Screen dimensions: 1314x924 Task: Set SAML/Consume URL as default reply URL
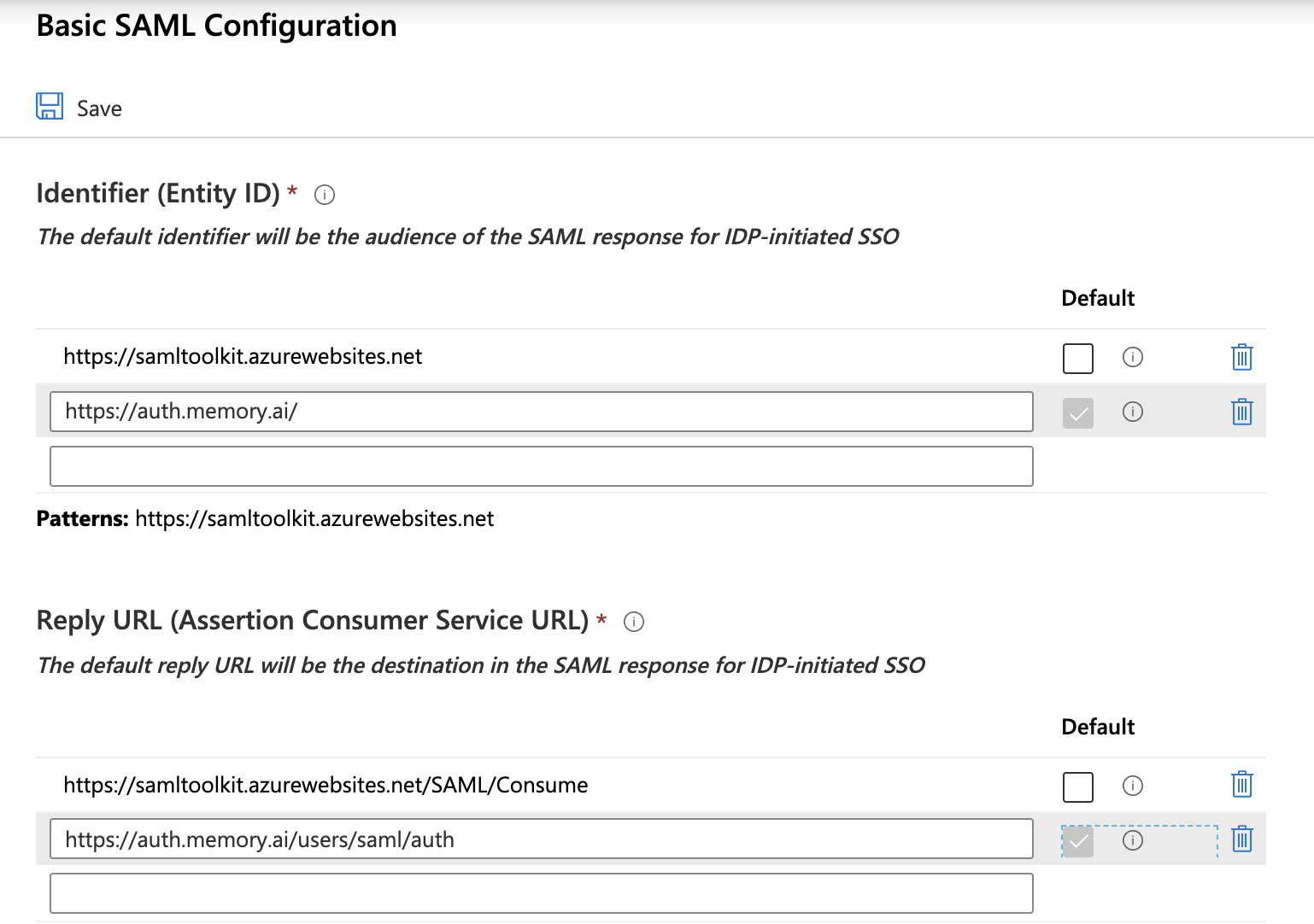(x=1078, y=787)
